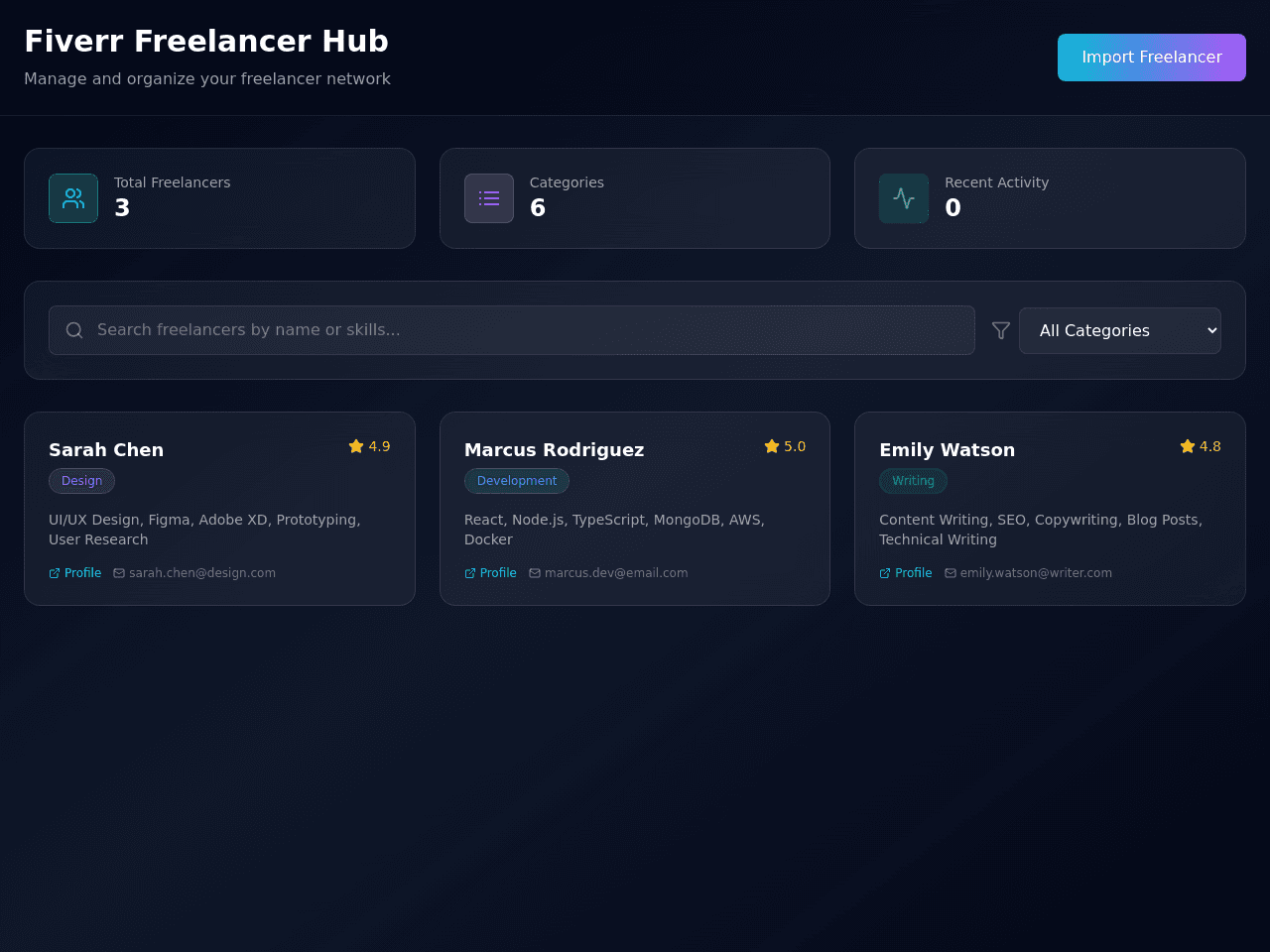Open Emily Watson's Profile link

click(x=906, y=573)
